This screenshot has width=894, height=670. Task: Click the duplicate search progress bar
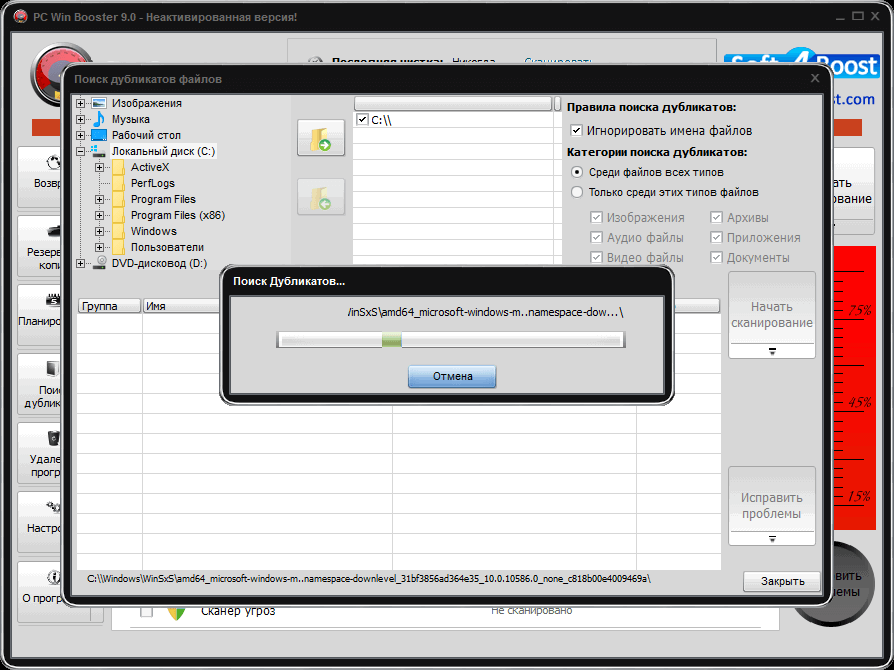[x=451, y=340]
